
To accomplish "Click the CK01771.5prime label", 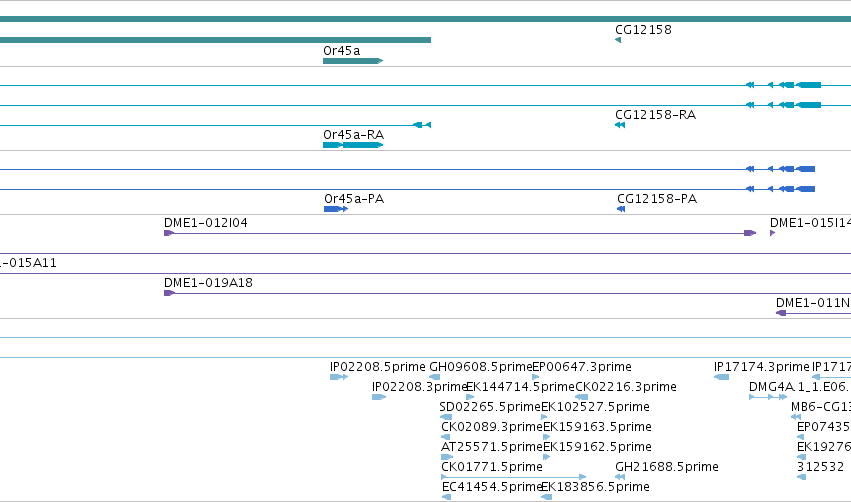I will point(492,467).
